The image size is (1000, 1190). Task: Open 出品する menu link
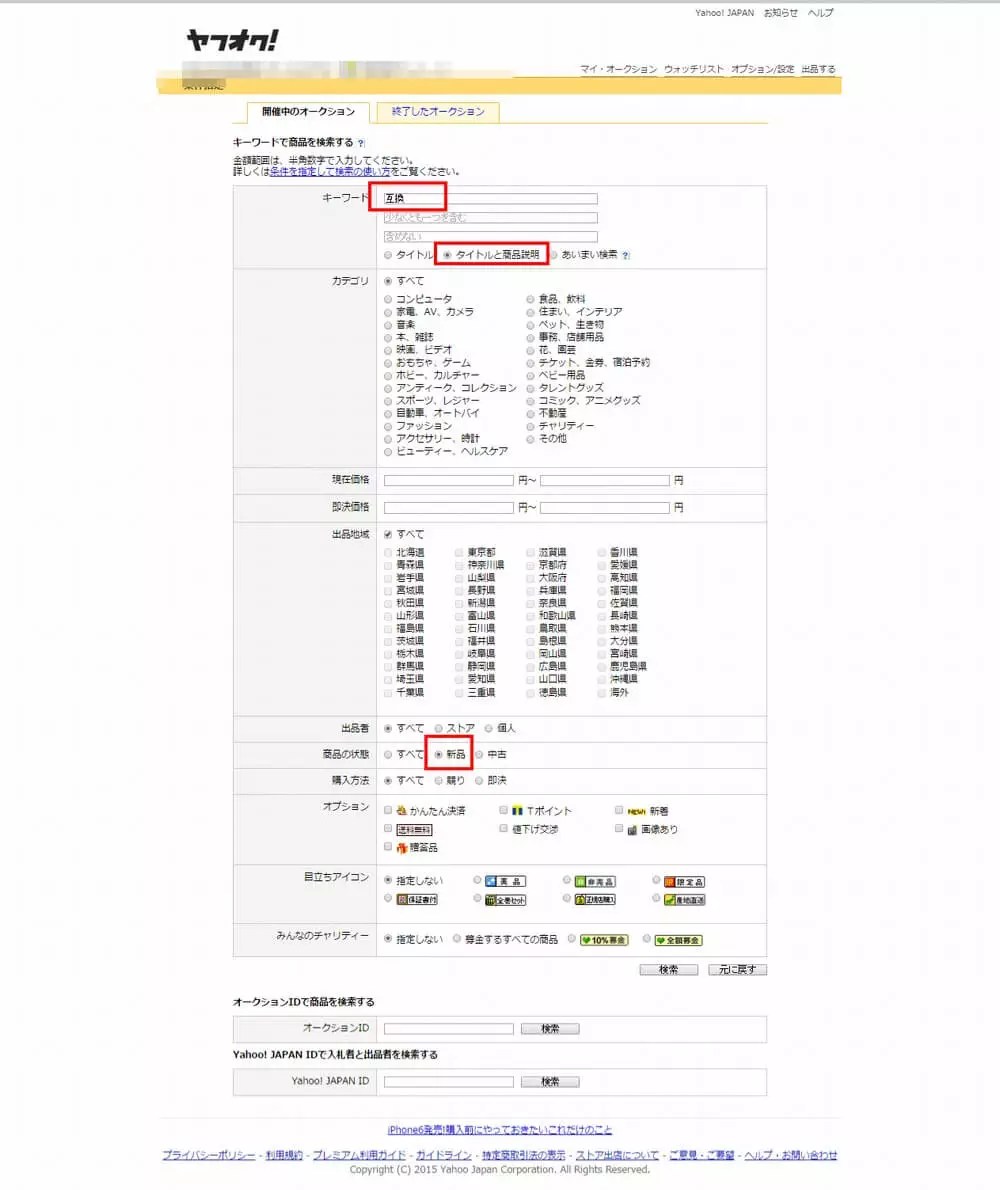818,69
